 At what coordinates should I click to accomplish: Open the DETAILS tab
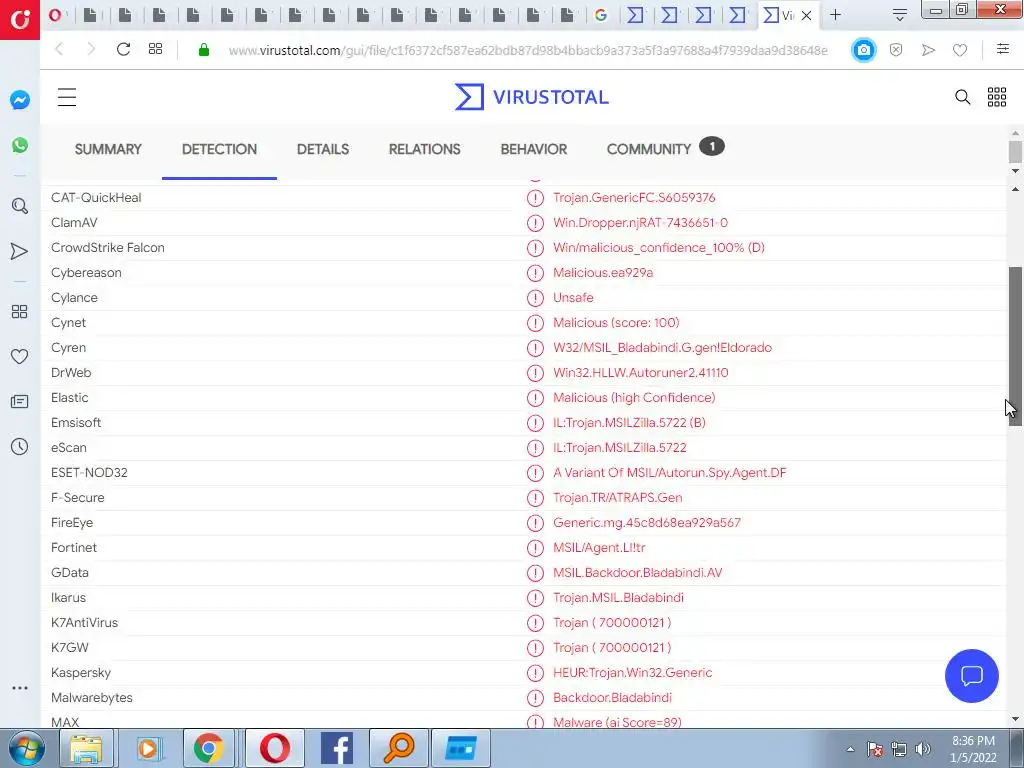(x=323, y=150)
